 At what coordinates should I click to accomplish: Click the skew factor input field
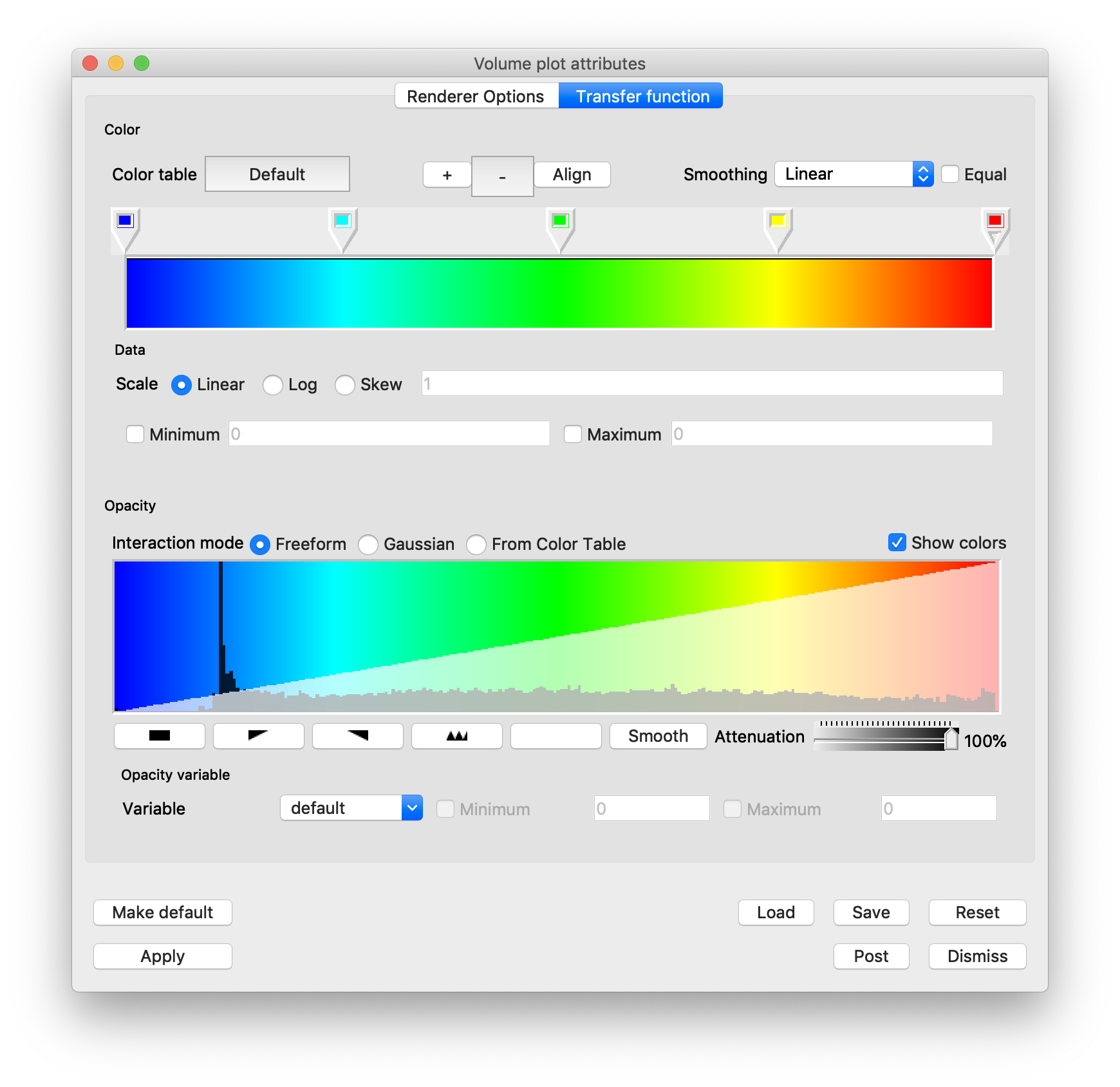(x=712, y=383)
